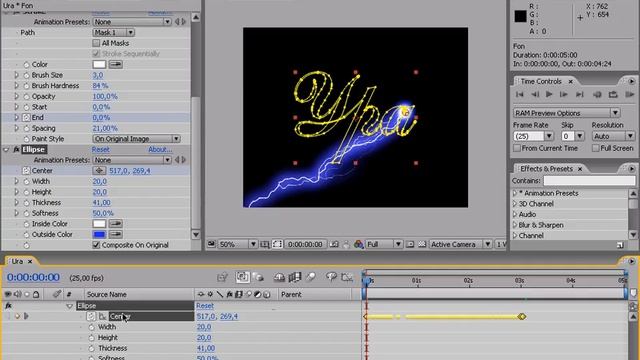Click the Play button in Time Controls
Screen dimensions: 640x360
pos(549,94)
